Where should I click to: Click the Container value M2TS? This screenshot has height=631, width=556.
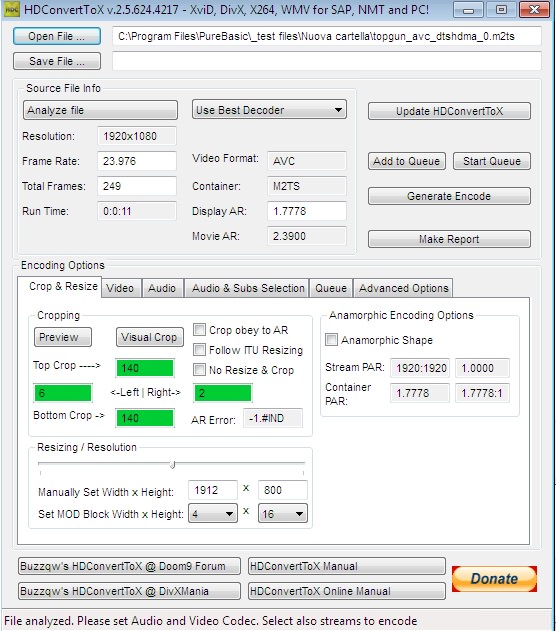pos(307,186)
